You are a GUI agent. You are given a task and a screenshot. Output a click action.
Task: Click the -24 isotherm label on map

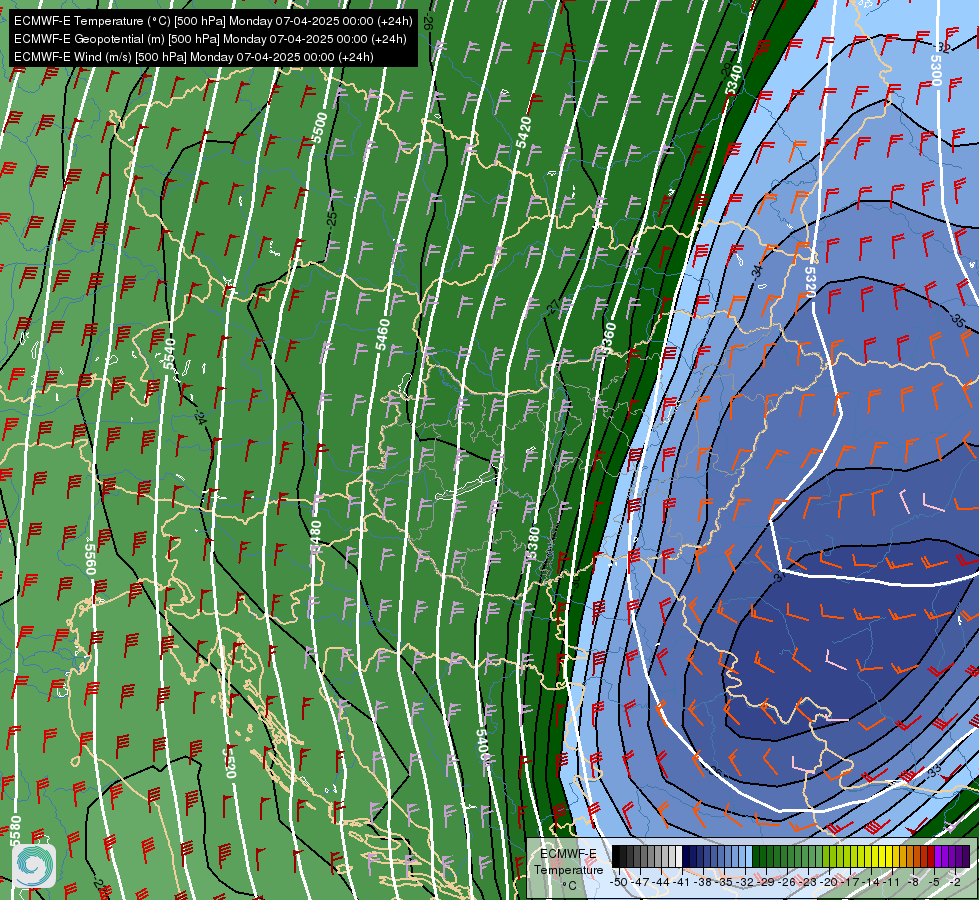200,417
